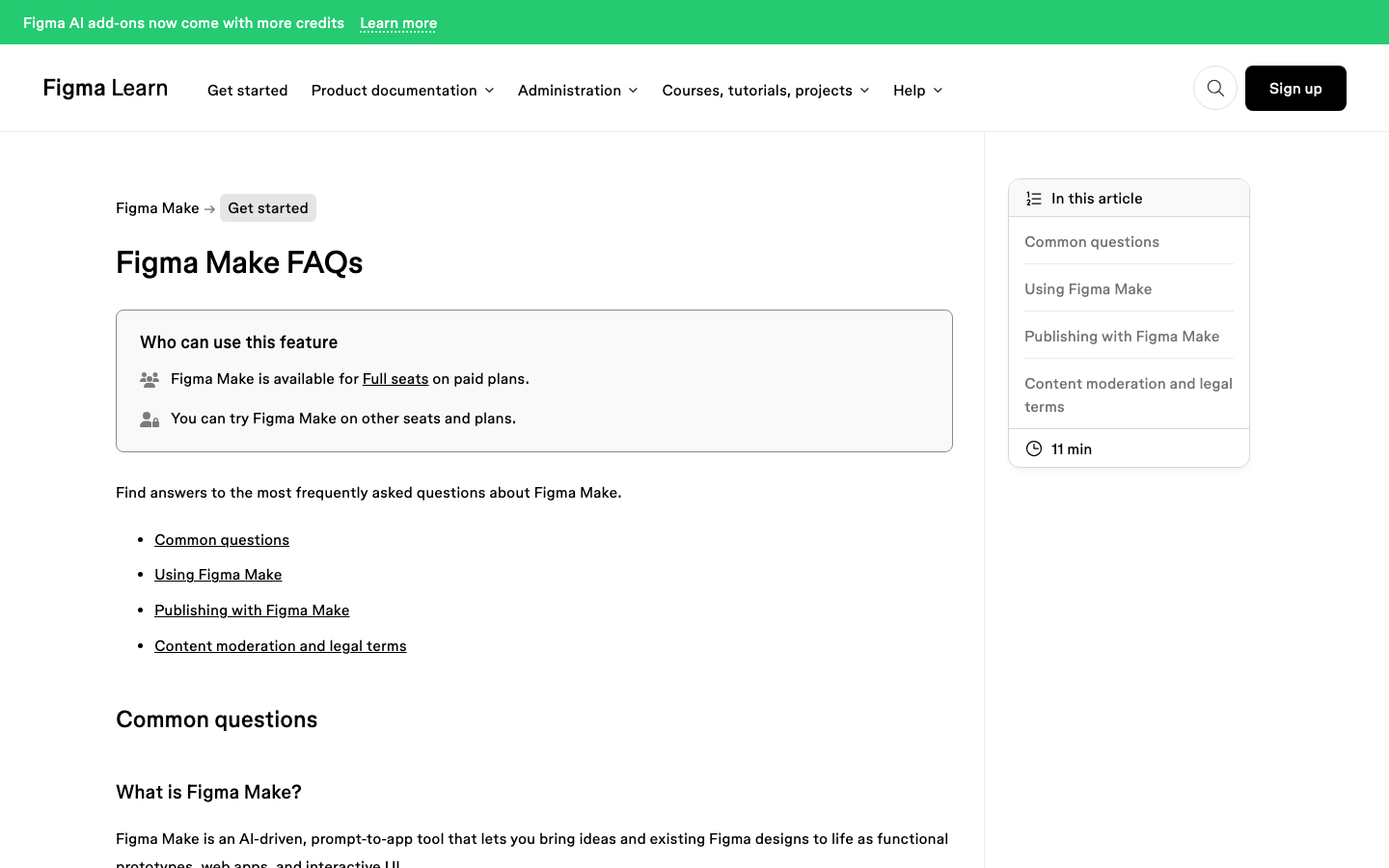Click the In this article header text
The image size is (1389, 868).
[1097, 198]
